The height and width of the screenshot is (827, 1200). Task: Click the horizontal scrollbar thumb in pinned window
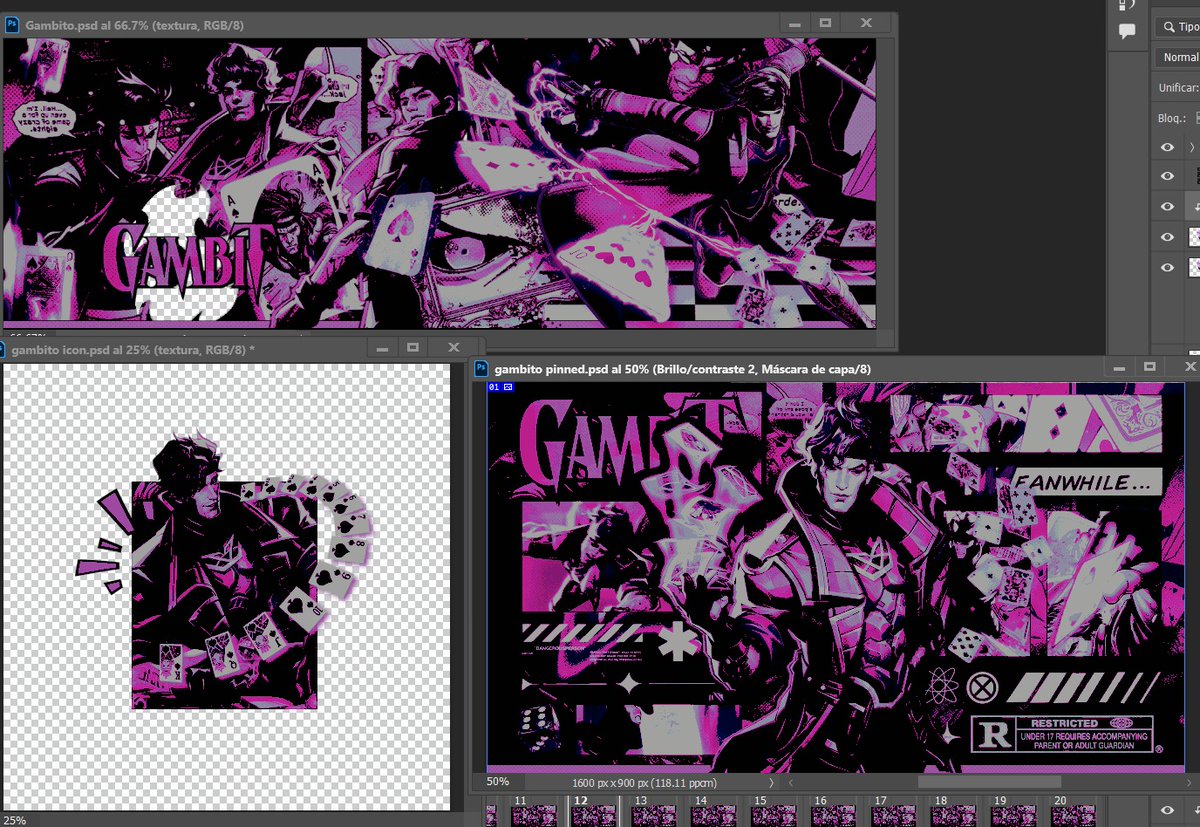(x=990, y=782)
